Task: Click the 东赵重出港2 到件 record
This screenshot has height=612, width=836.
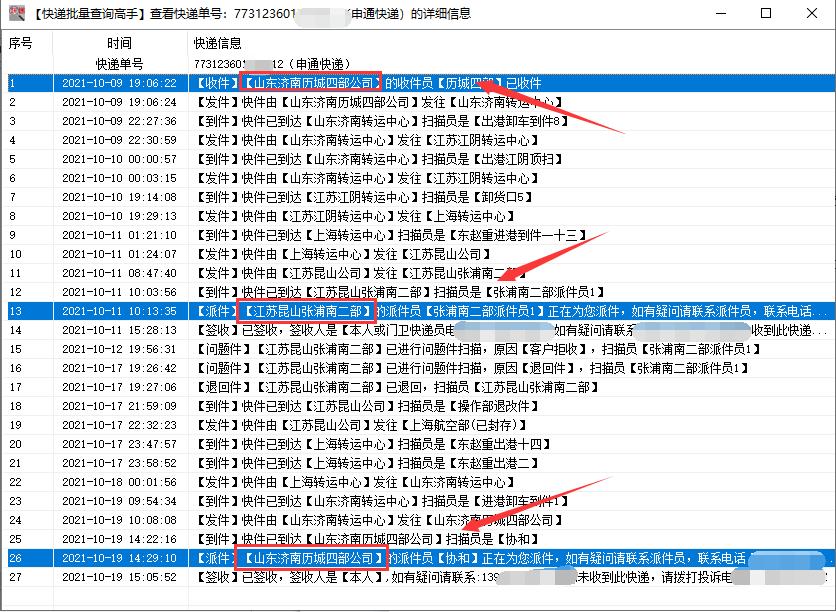Action: (400, 461)
